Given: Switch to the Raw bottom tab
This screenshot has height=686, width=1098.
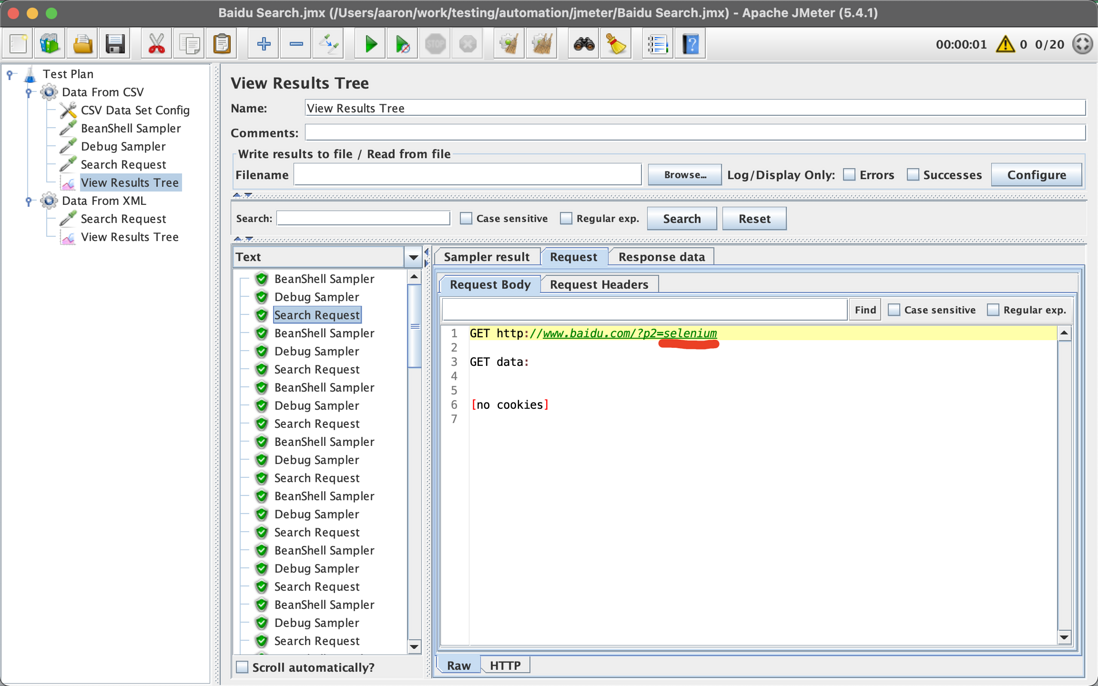Looking at the screenshot, I should (459, 665).
